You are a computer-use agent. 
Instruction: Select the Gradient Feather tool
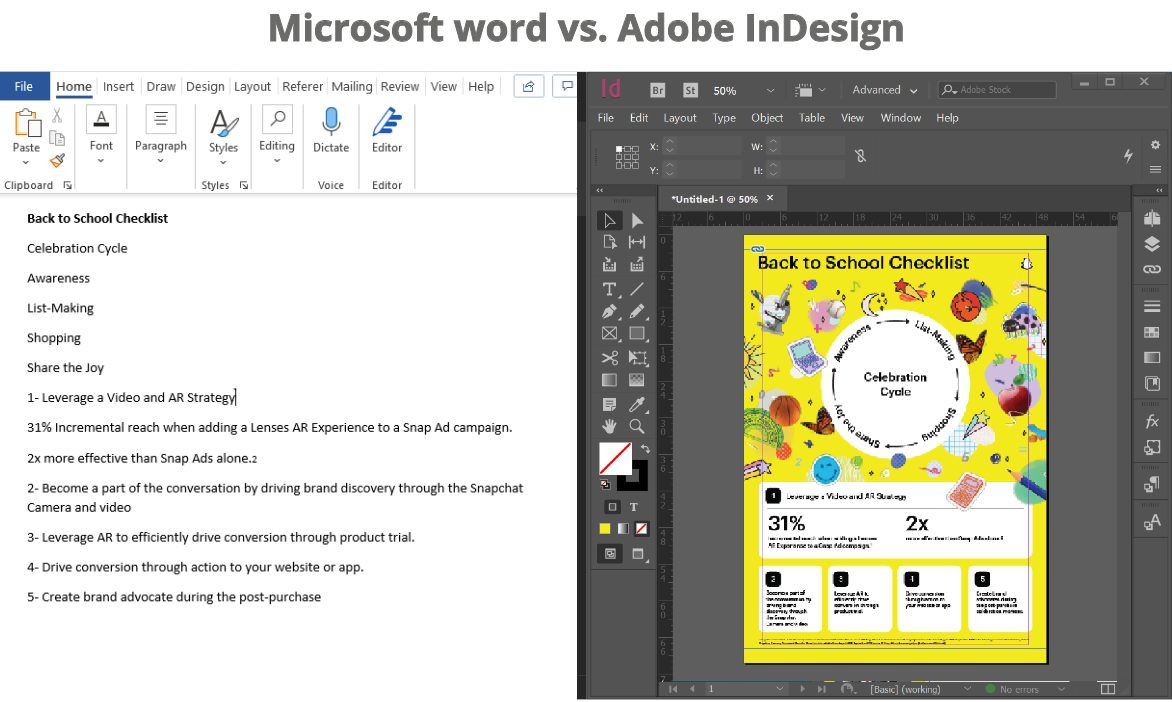[637, 381]
